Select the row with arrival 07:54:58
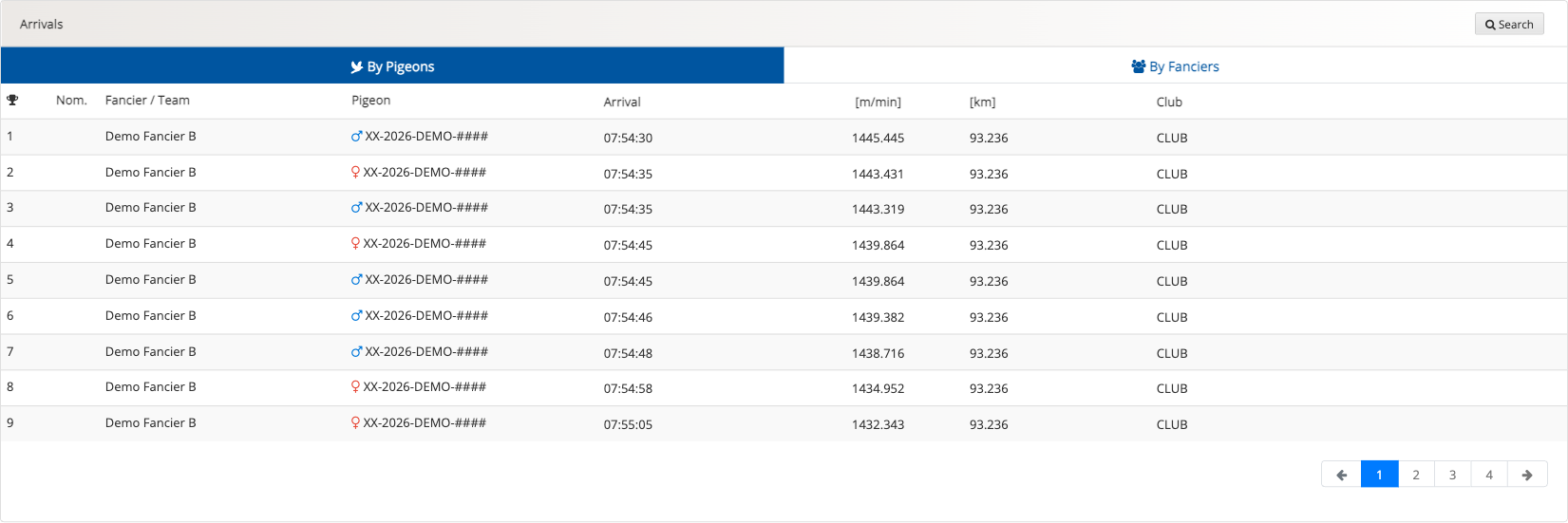The height and width of the screenshot is (523, 1568). (x=628, y=388)
